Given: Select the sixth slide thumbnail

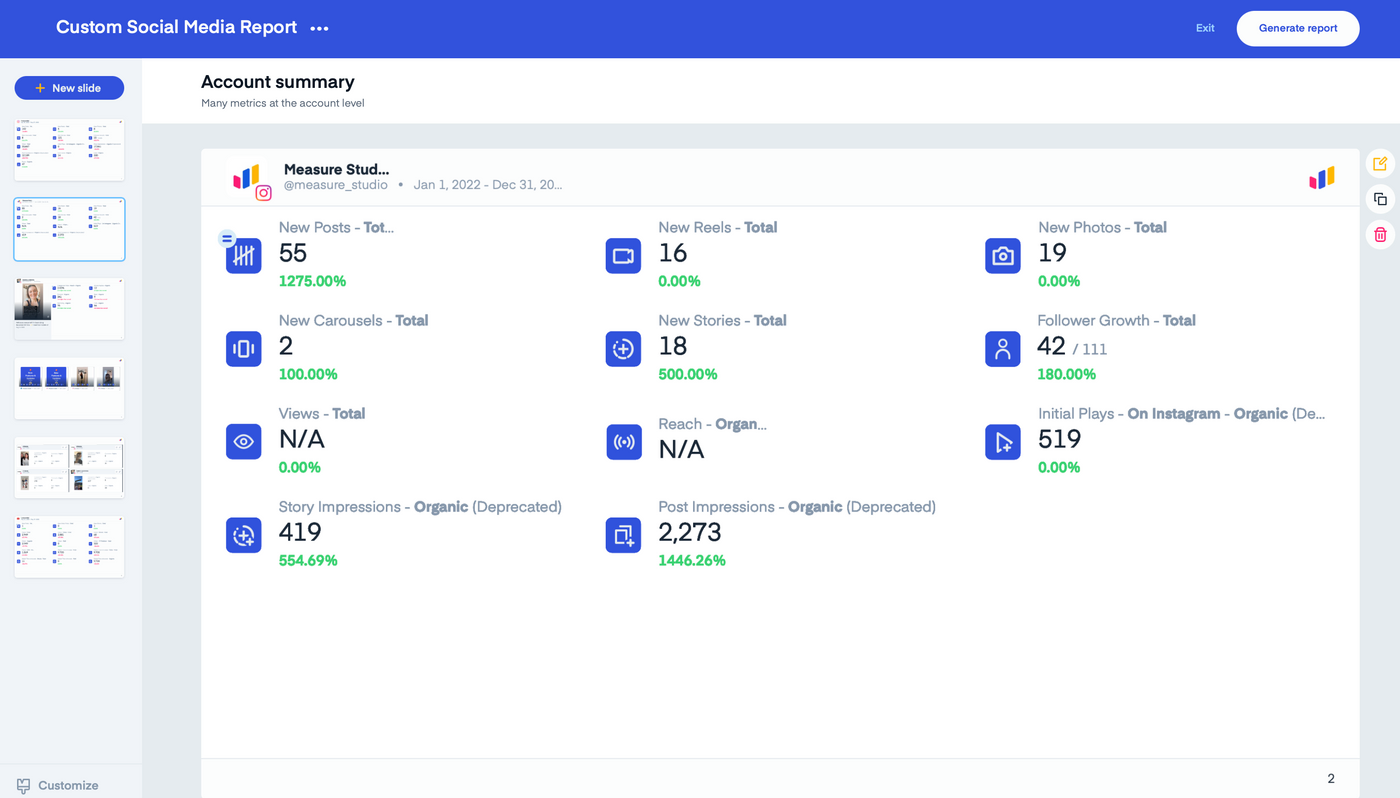Looking at the screenshot, I should click(69, 547).
